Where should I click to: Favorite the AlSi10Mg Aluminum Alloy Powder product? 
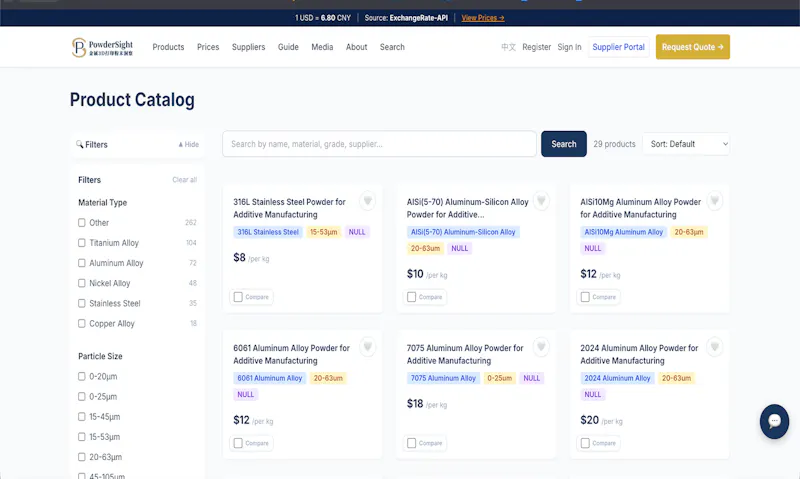[714, 200]
